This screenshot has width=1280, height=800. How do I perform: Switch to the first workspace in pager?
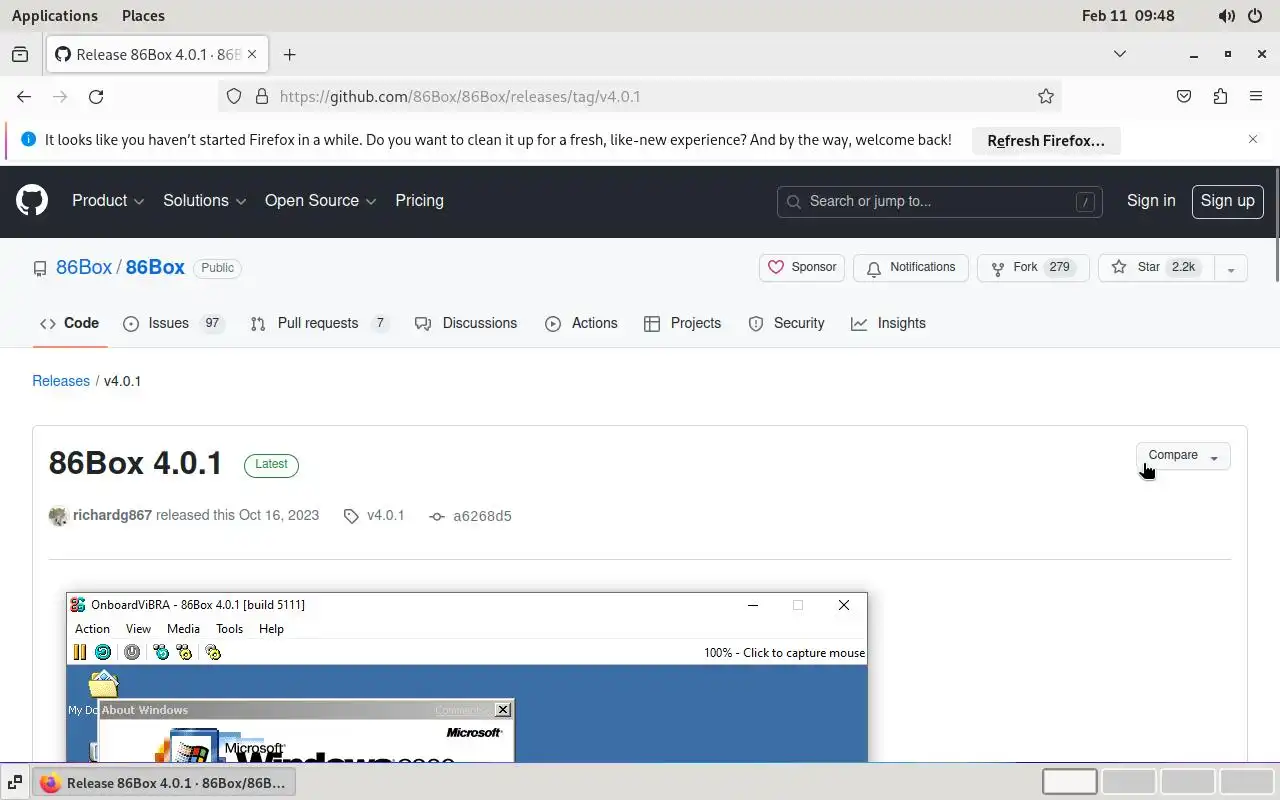point(1070,782)
